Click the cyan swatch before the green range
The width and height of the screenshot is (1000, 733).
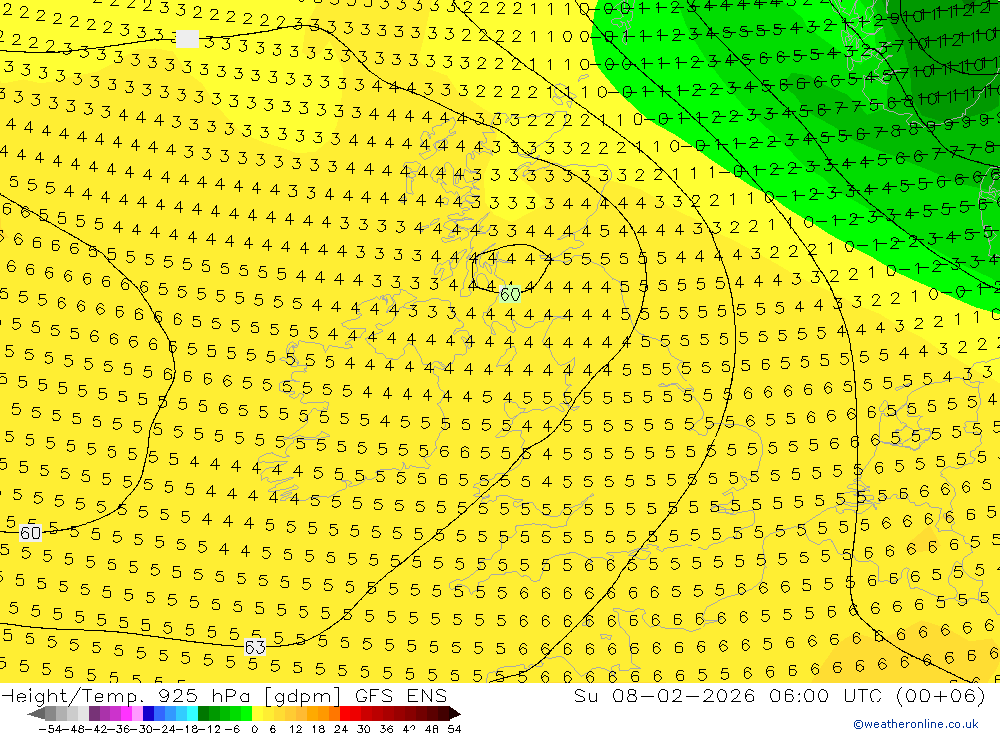click(x=193, y=713)
